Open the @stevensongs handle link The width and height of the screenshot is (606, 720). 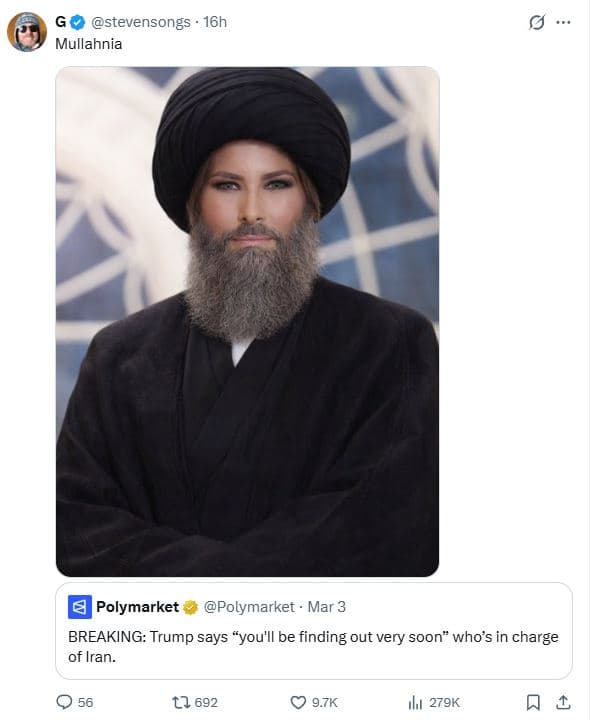click(140, 22)
